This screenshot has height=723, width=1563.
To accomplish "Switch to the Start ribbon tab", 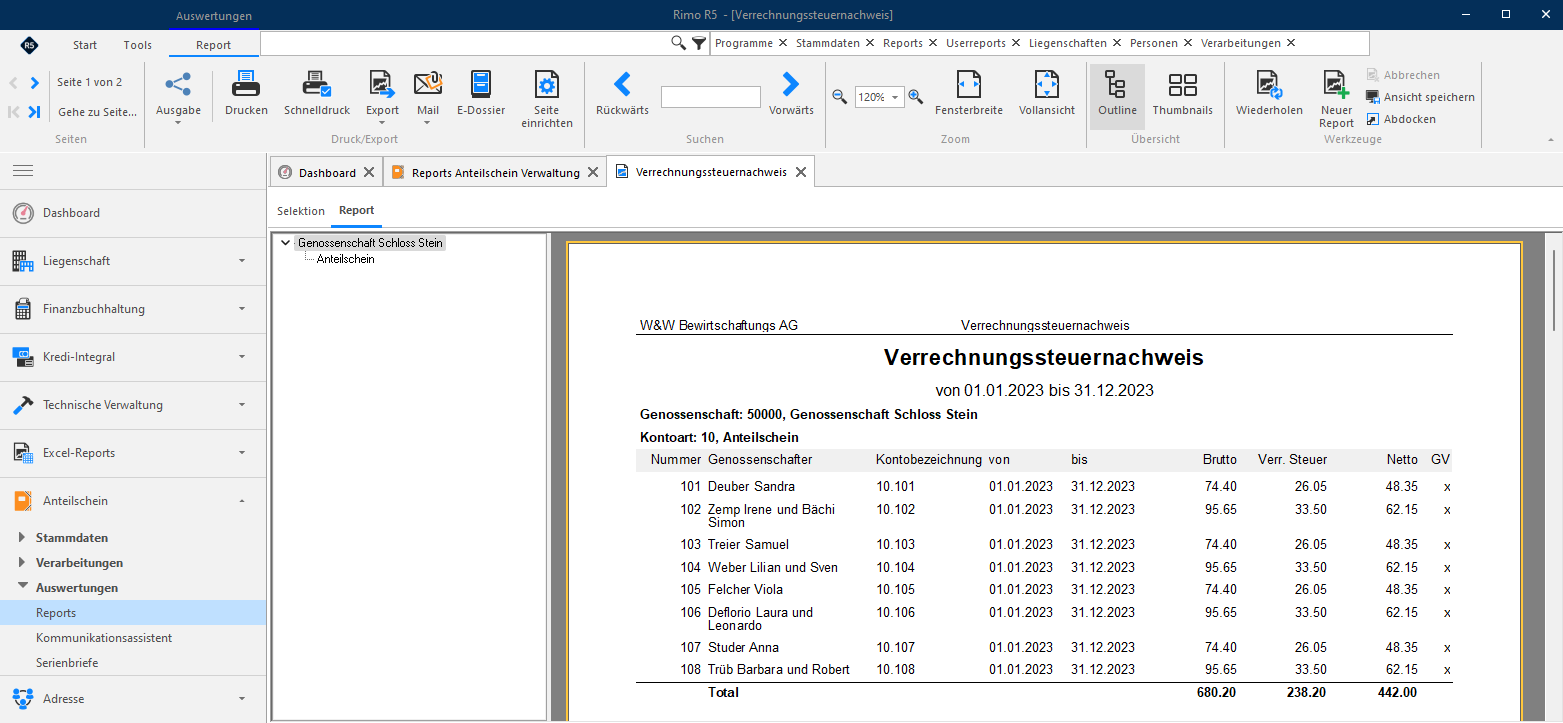I will (85, 45).
